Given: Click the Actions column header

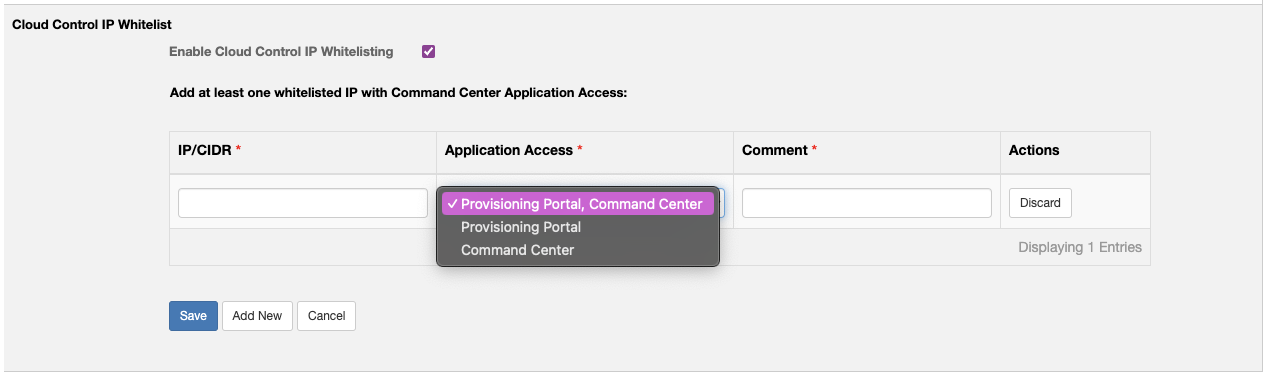Looking at the screenshot, I should coord(1034,150).
